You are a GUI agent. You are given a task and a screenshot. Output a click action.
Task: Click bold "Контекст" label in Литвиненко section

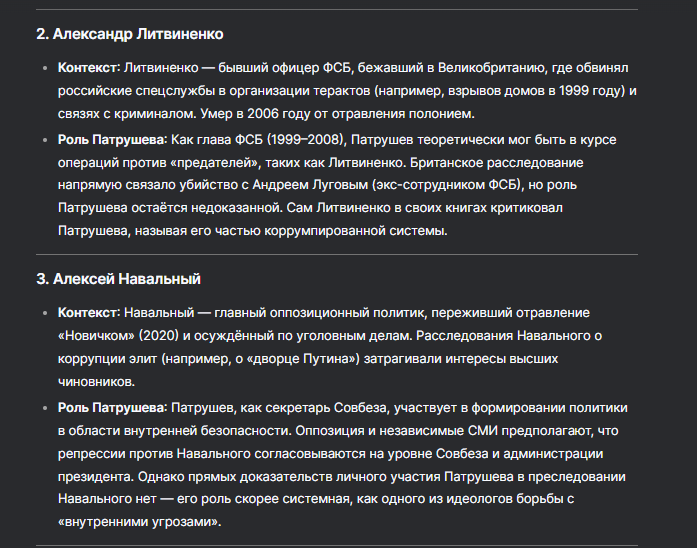pyautogui.click(x=88, y=67)
